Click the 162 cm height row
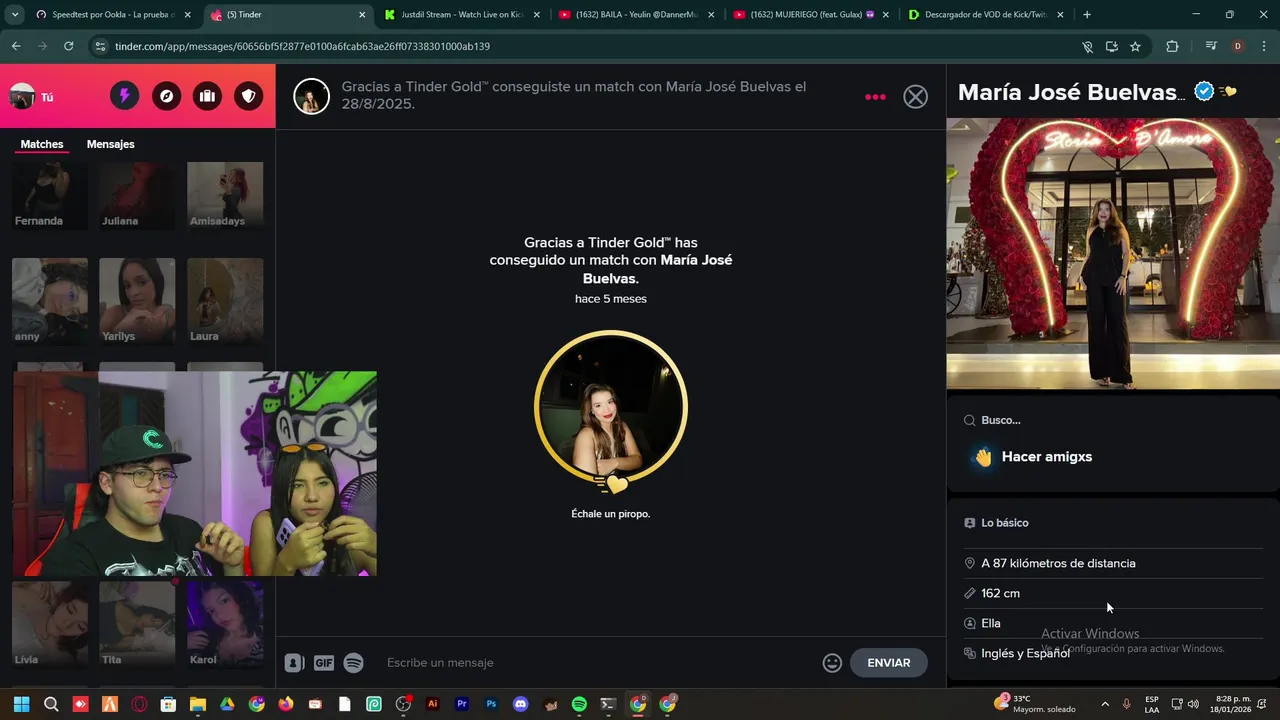1280x720 pixels. coord(1113,593)
